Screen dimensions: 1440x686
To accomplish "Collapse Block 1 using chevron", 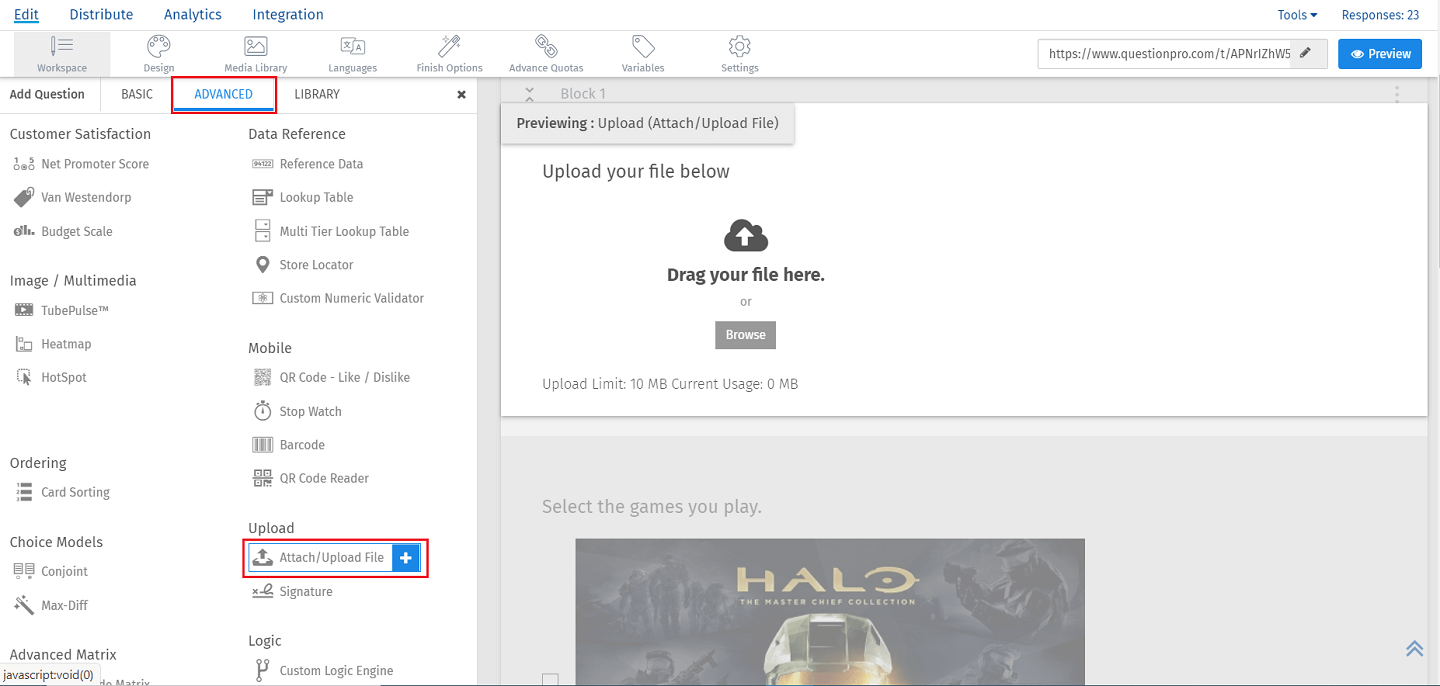I will [x=530, y=94].
